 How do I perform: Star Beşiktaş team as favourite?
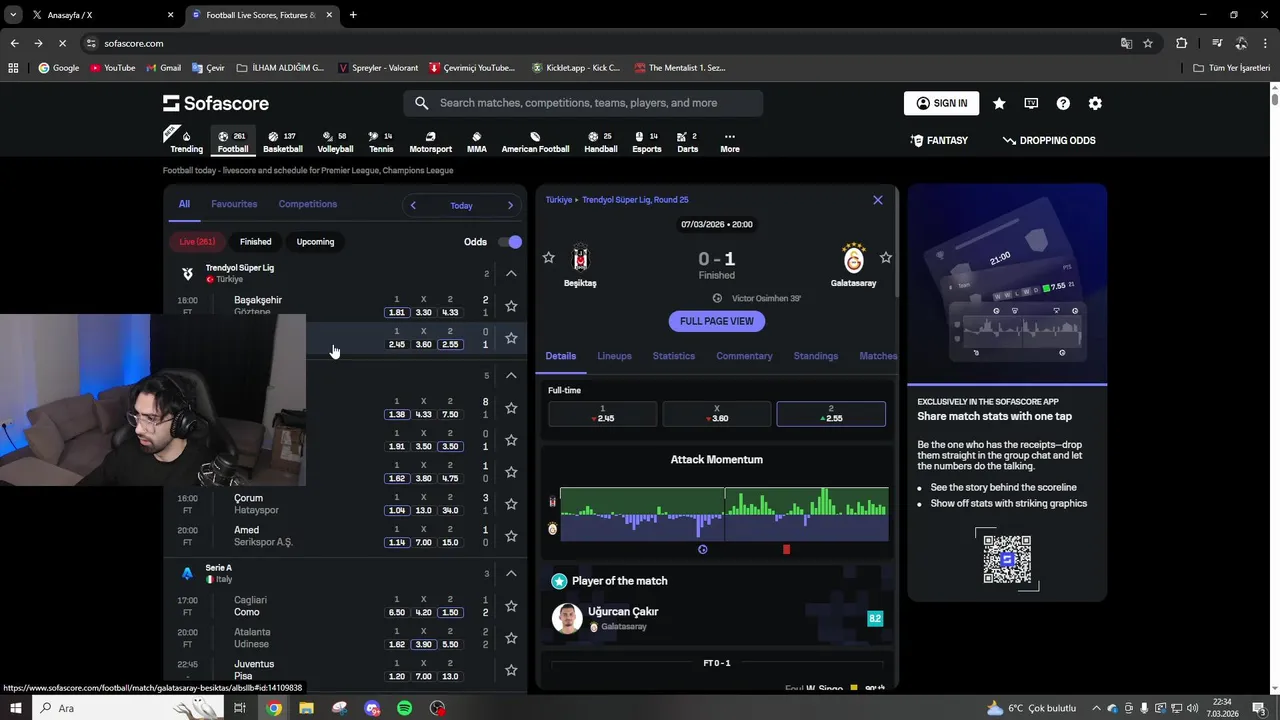(548, 258)
